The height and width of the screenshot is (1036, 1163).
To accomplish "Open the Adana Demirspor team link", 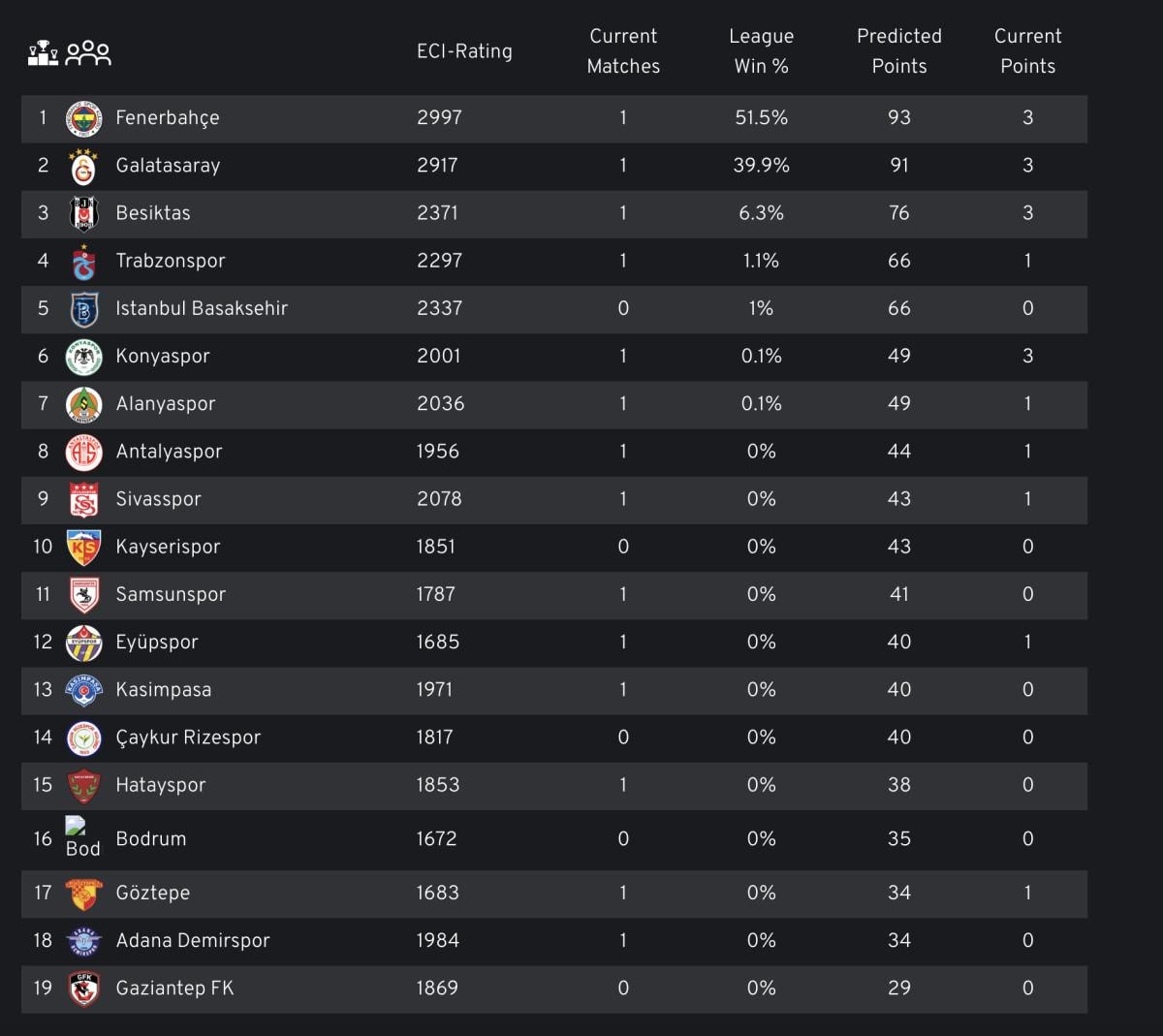I will (193, 941).
